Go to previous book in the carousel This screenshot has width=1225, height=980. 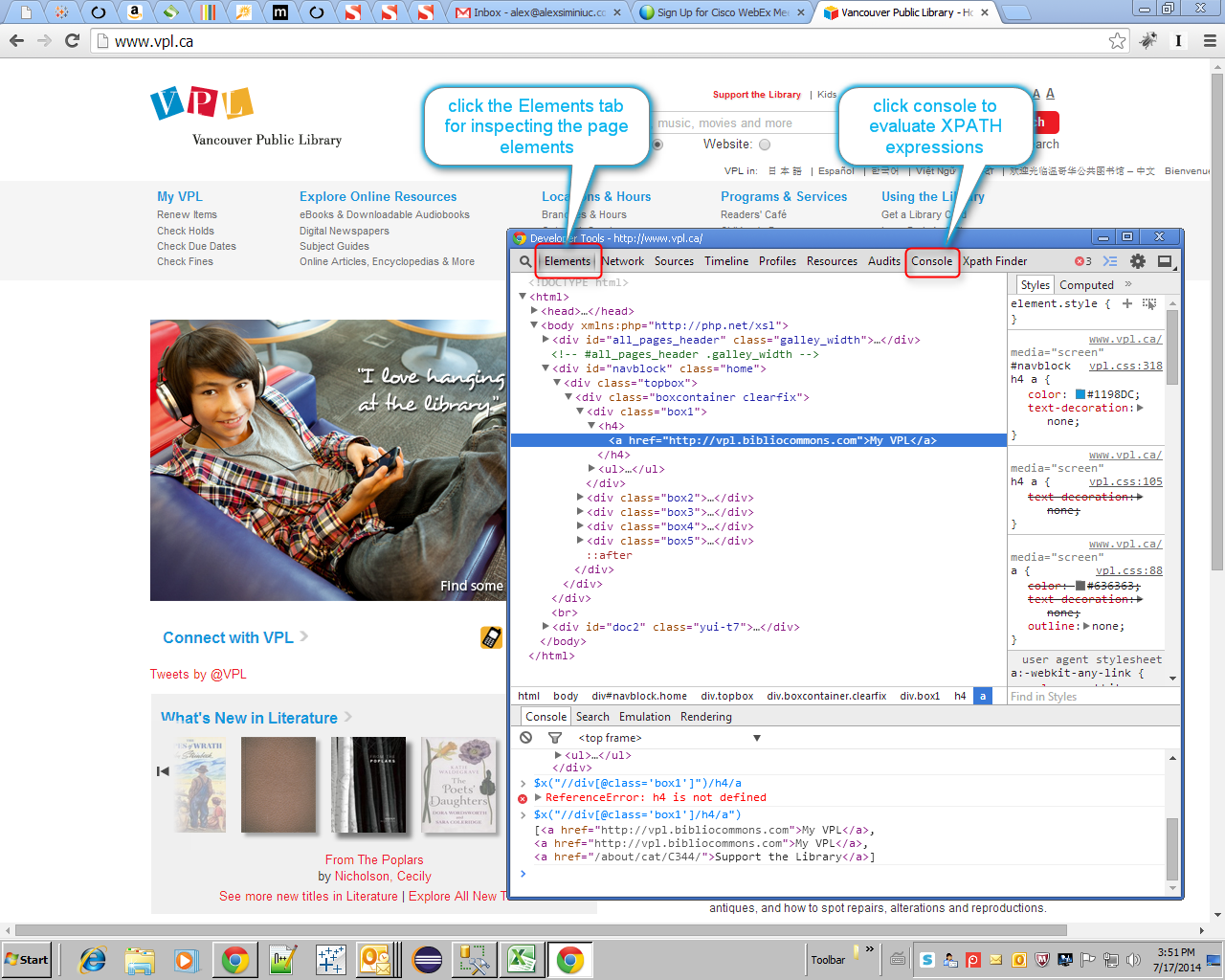tap(163, 771)
